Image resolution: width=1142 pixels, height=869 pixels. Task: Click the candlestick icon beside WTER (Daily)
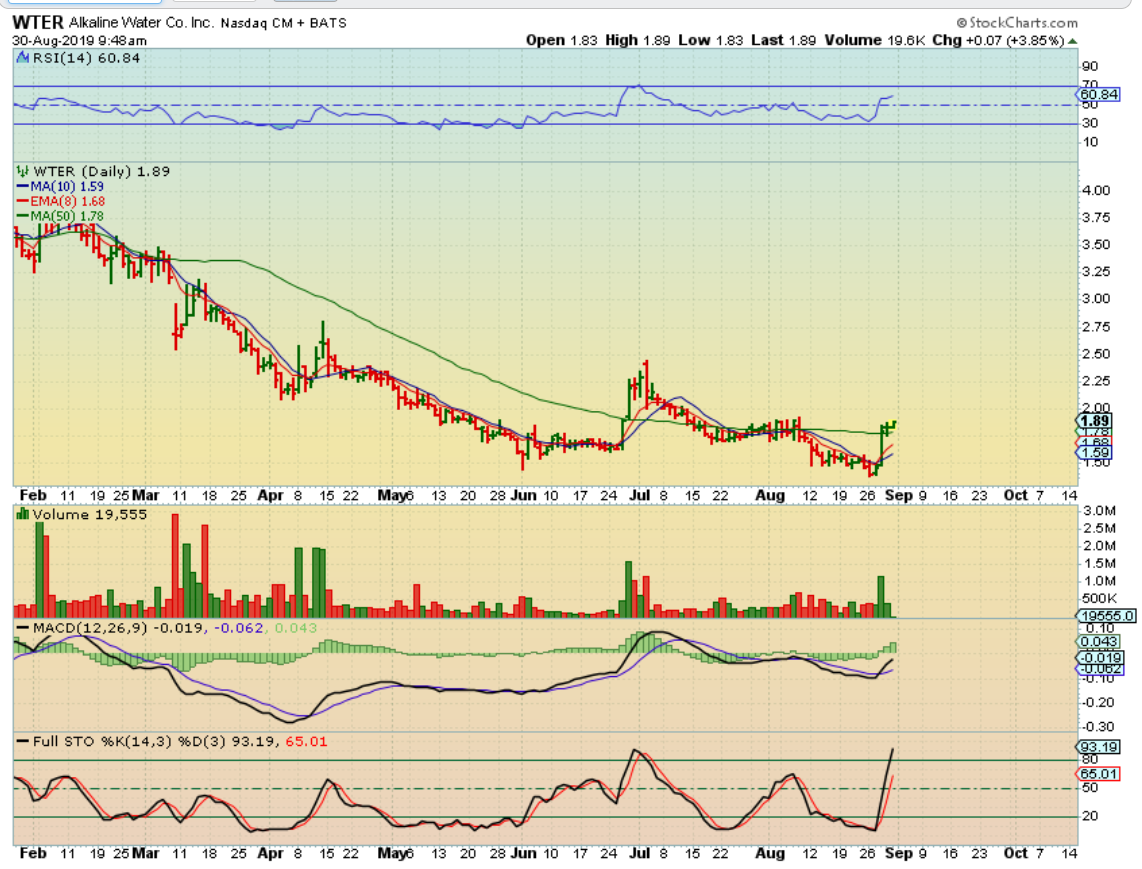[x=20, y=171]
